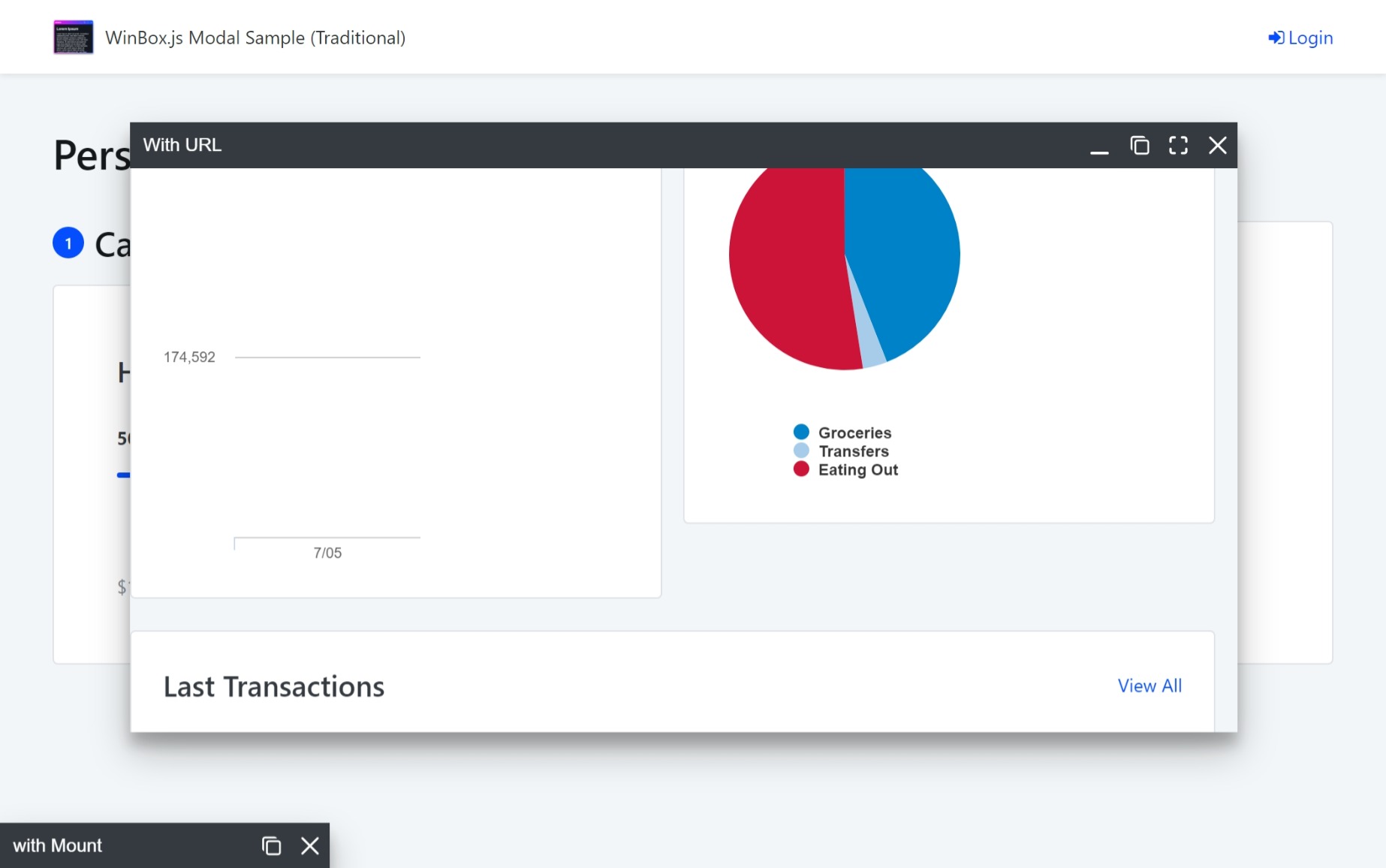Open the Login link
Screen dimensions: 1386x868
click(x=1300, y=38)
